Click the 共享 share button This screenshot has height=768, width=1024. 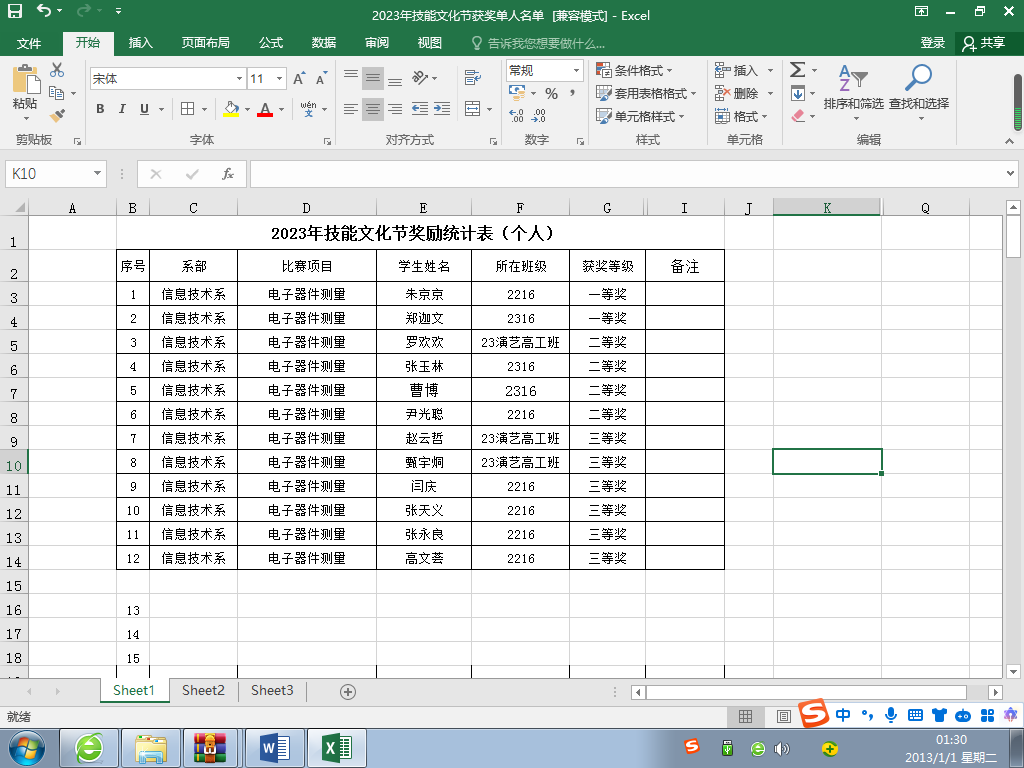pyautogui.click(x=983, y=43)
